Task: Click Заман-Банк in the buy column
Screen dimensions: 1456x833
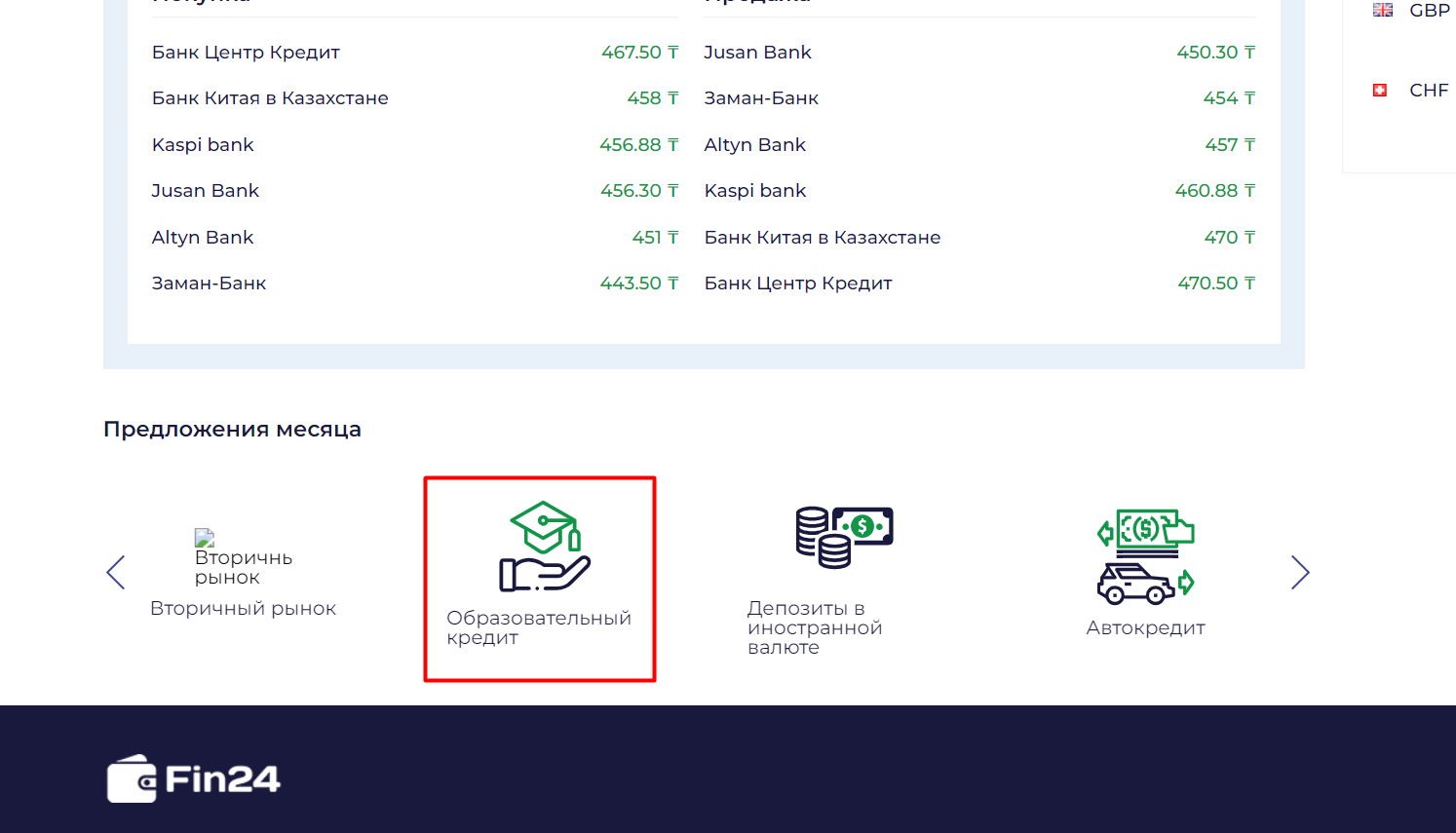Action: pyautogui.click(x=209, y=284)
